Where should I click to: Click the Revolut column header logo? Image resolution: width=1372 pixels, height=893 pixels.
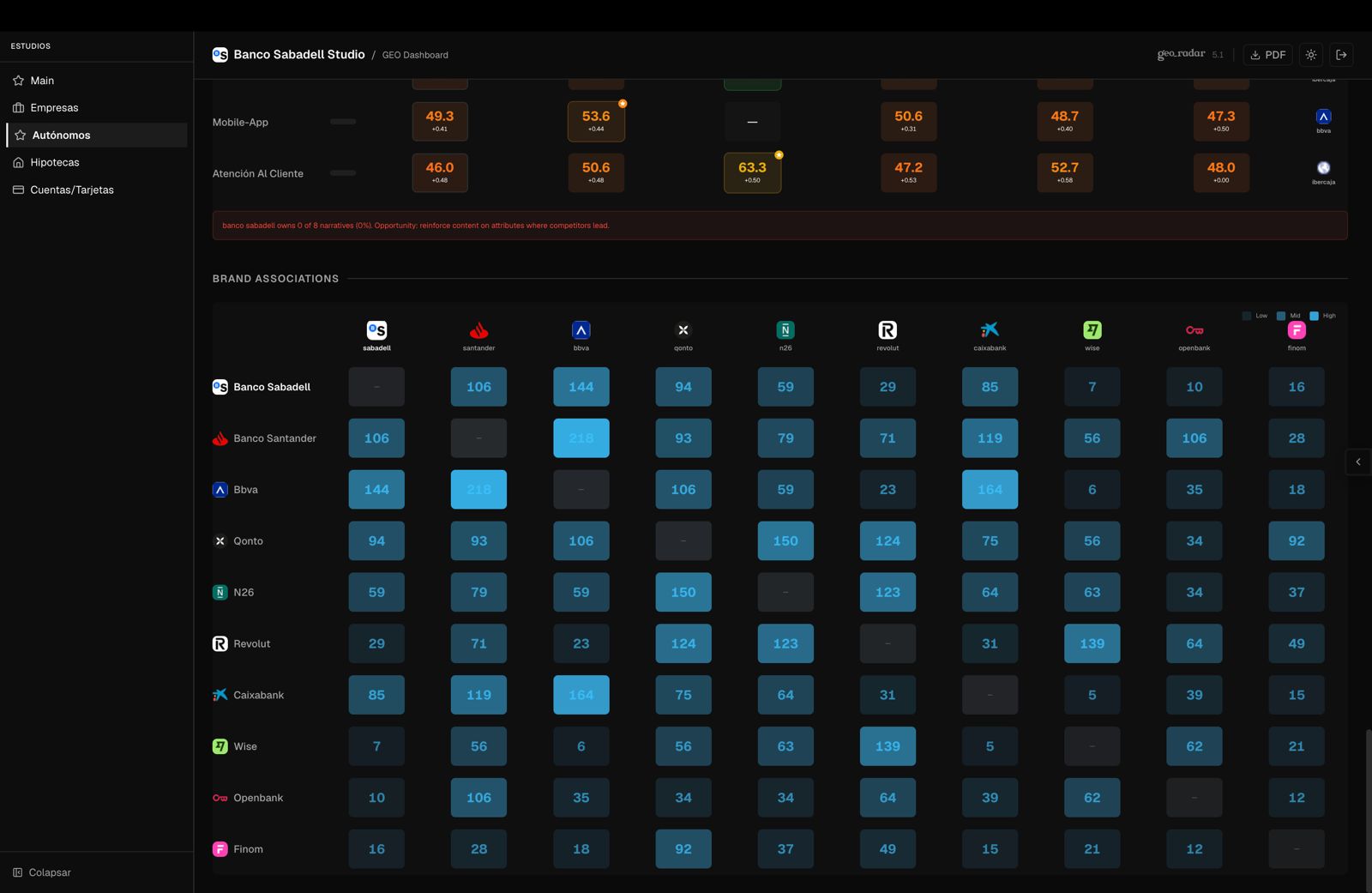pos(888,330)
